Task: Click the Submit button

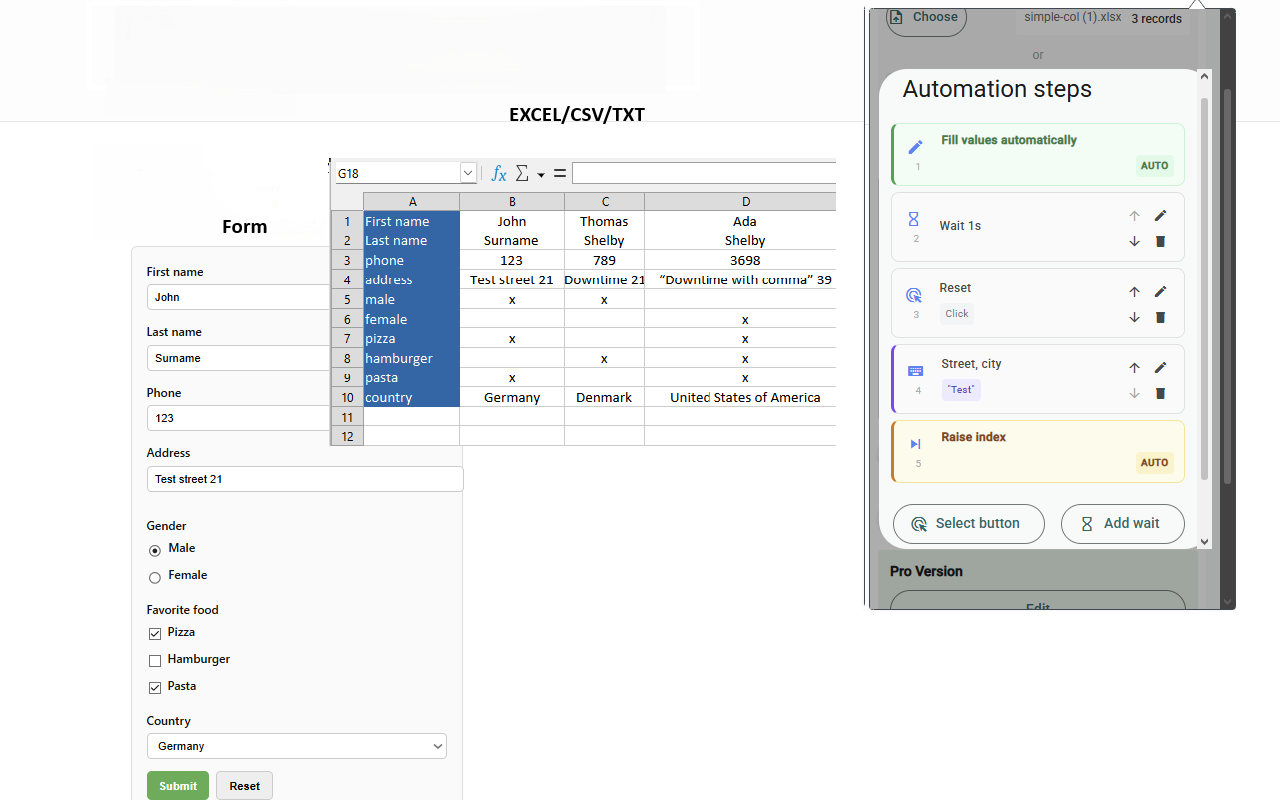Action: point(178,786)
